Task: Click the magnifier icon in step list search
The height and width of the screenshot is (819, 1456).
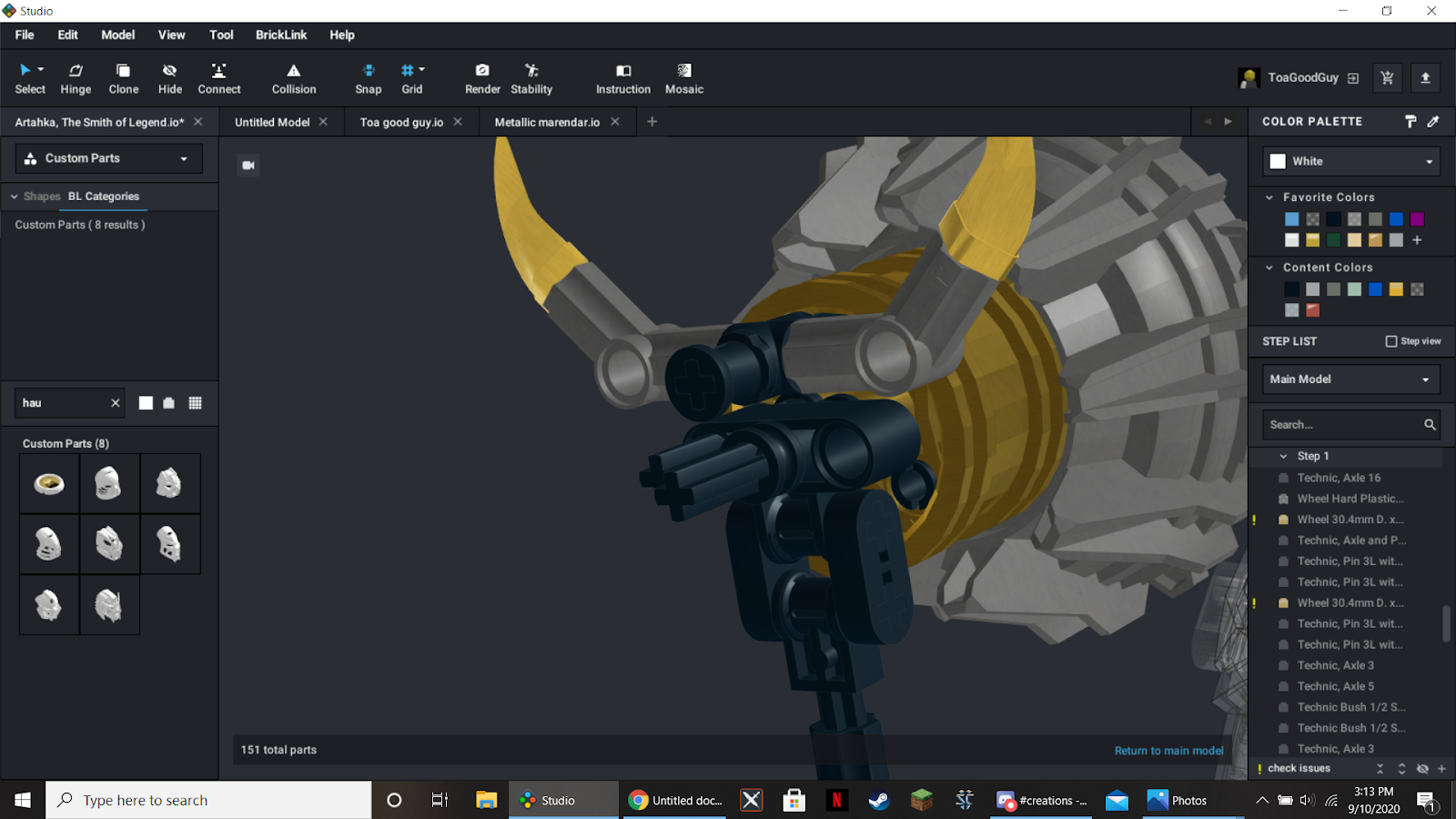Action: [x=1430, y=425]
